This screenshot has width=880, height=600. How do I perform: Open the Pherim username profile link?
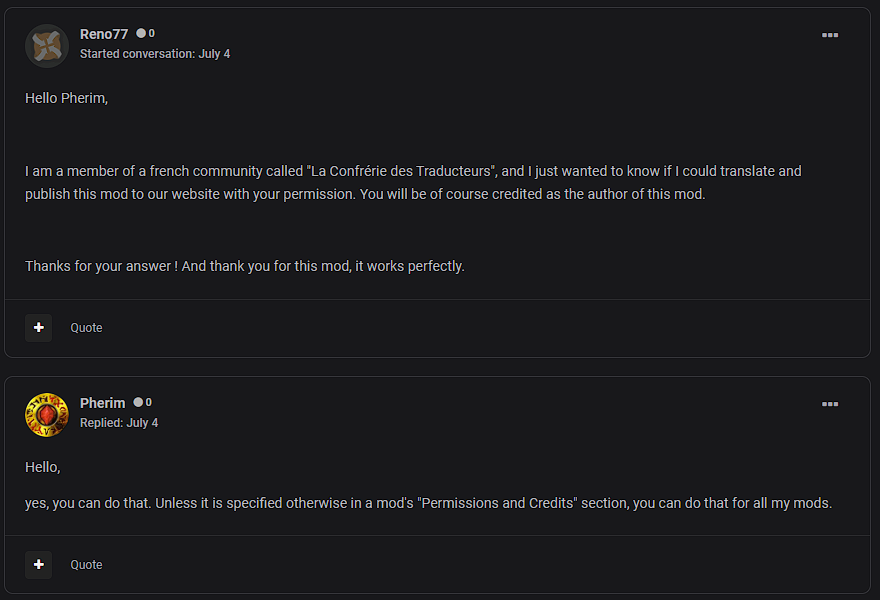102,403
